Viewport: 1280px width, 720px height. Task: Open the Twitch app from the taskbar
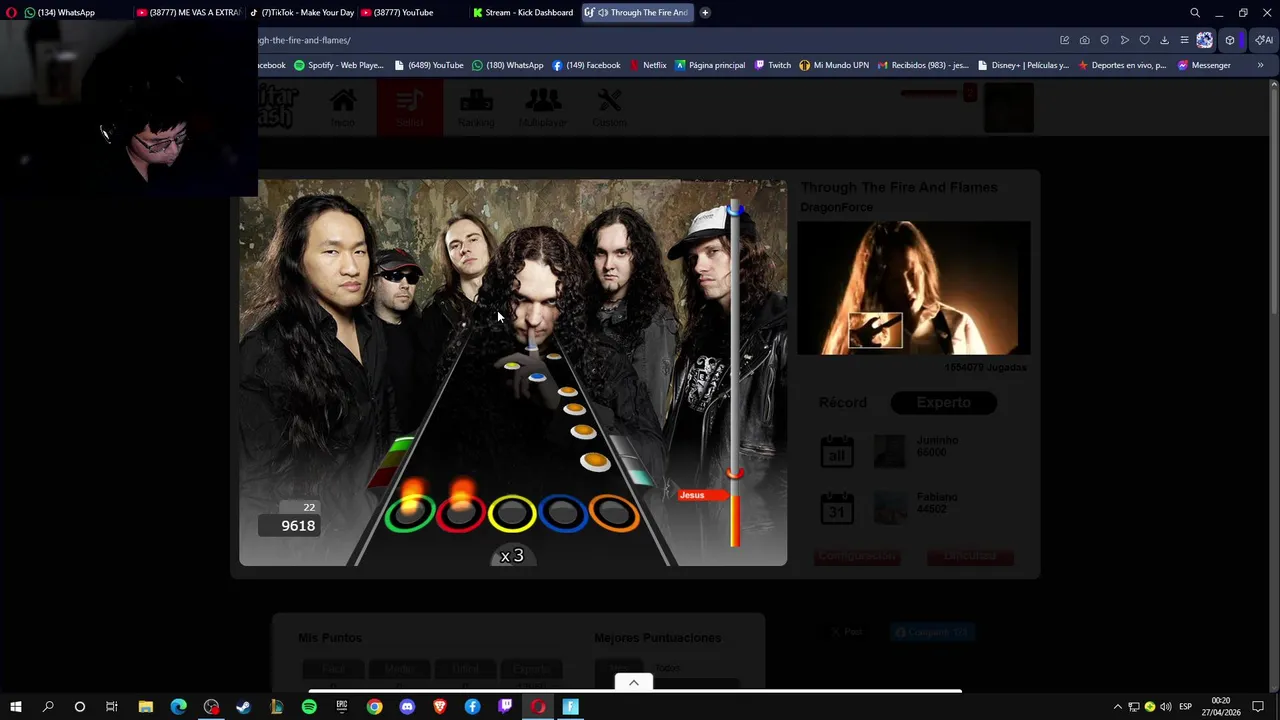point(505,707)
